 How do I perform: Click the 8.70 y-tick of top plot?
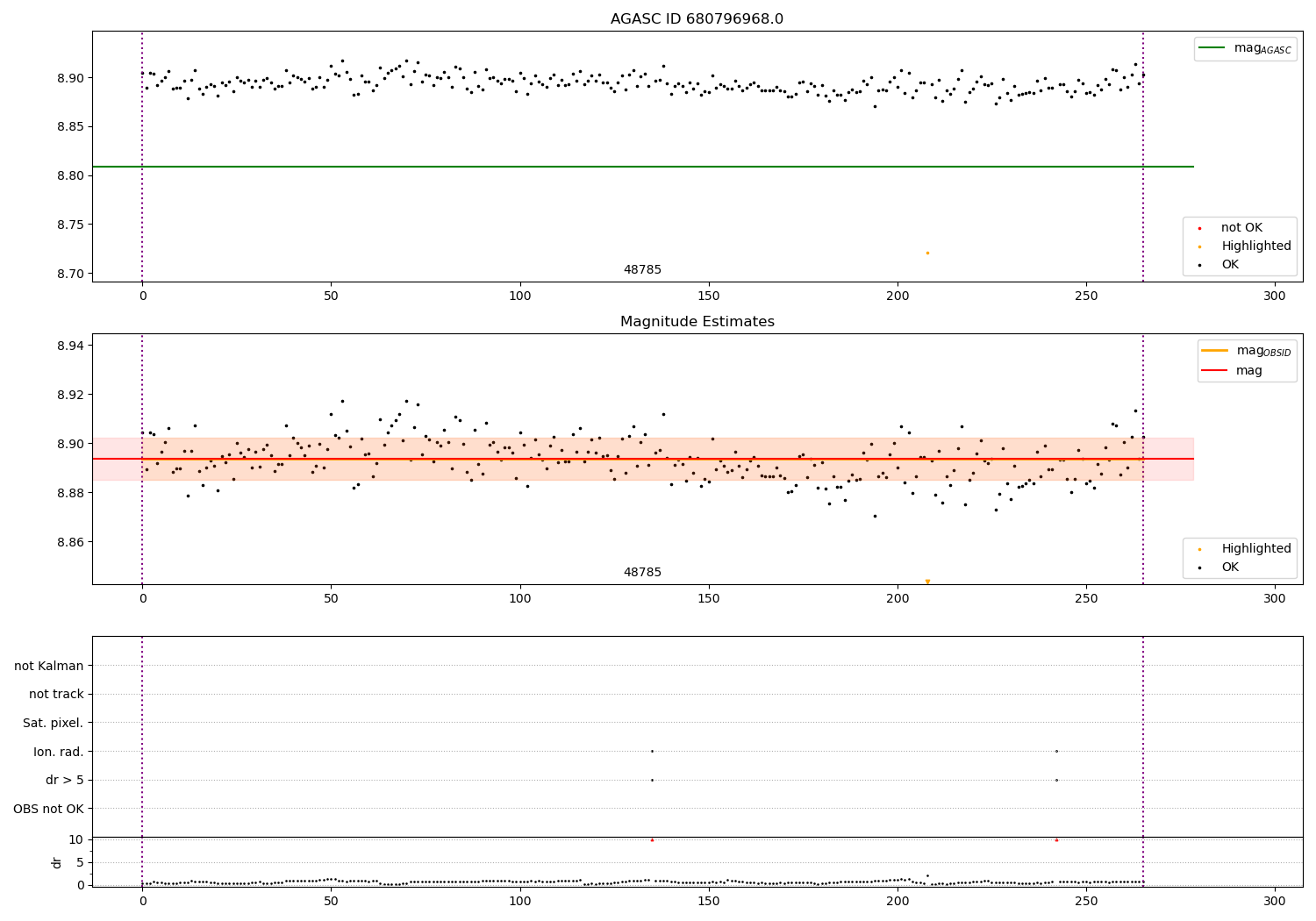[x=69, y=274]
